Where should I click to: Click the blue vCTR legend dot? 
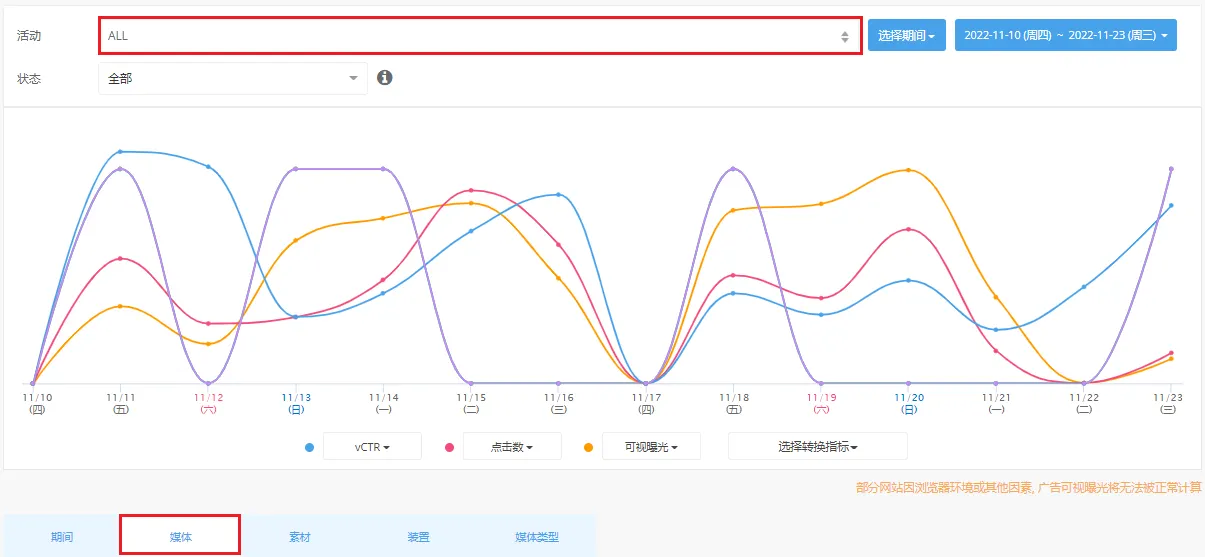pyautogui.click(x=310, y=447)
